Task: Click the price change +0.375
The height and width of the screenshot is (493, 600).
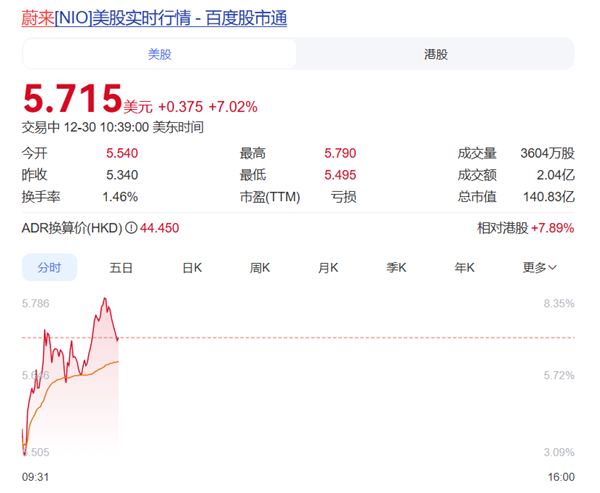Action: click(180, 107)
